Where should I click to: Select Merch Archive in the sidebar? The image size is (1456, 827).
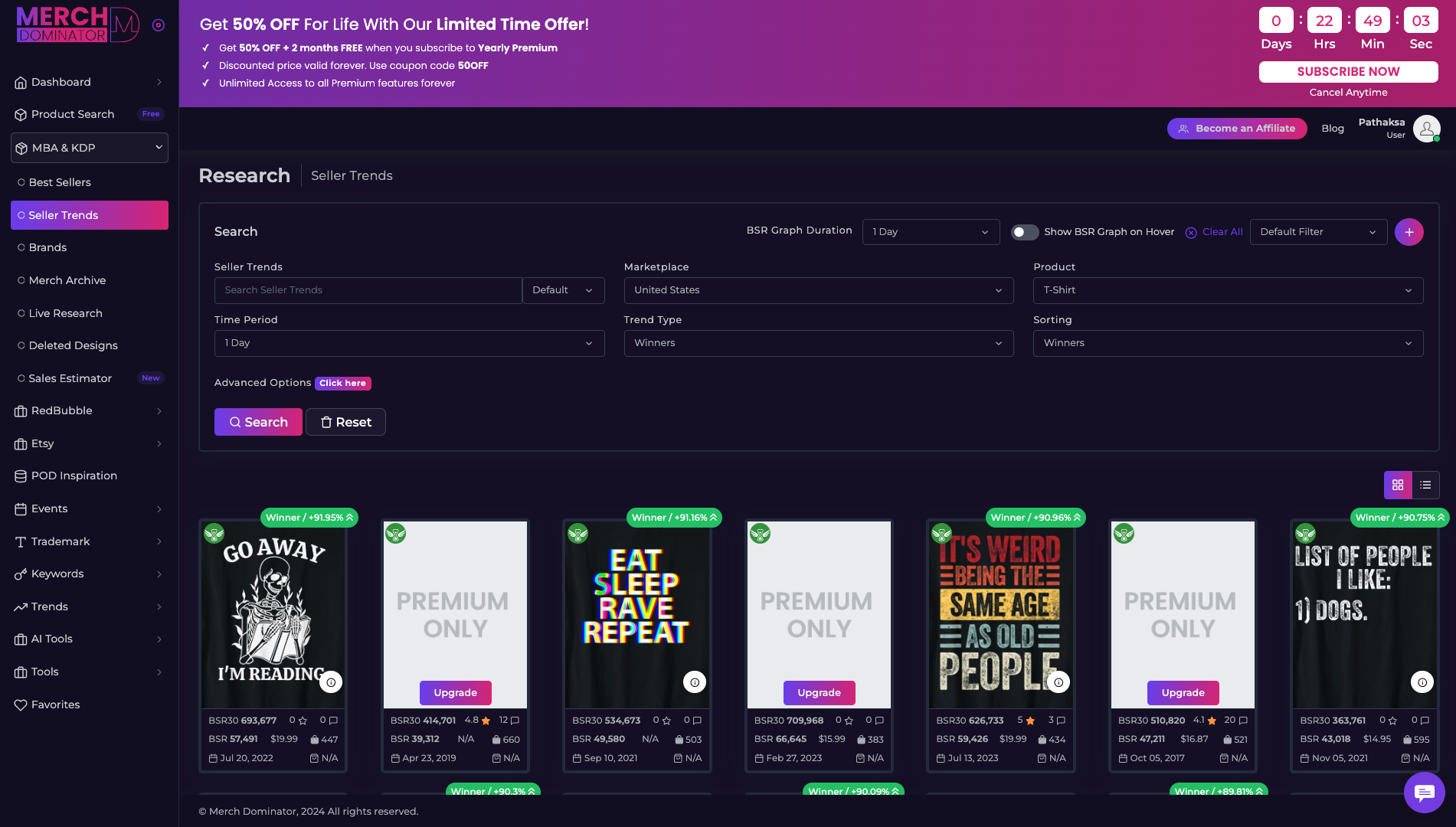point(67,280)
